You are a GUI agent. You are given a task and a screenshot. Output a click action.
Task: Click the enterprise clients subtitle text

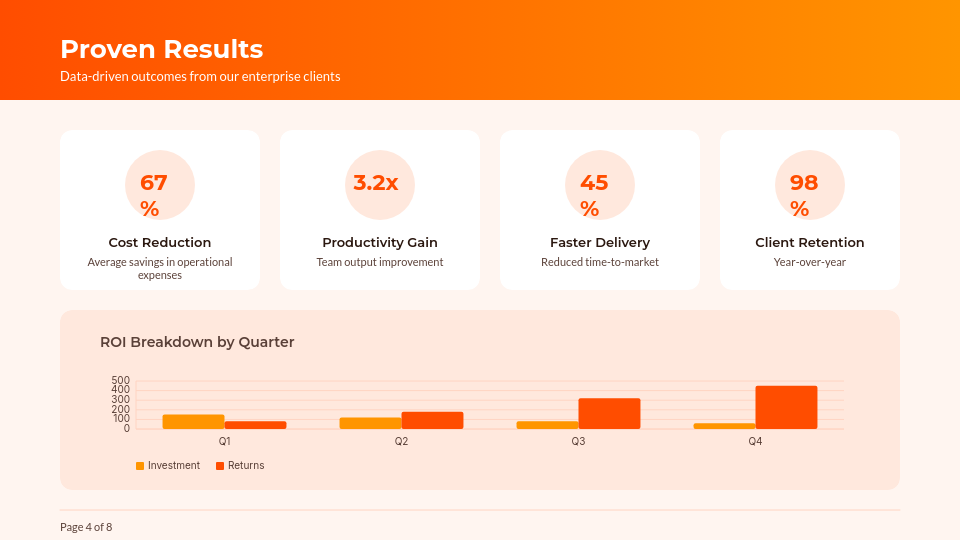pos(200,77)
